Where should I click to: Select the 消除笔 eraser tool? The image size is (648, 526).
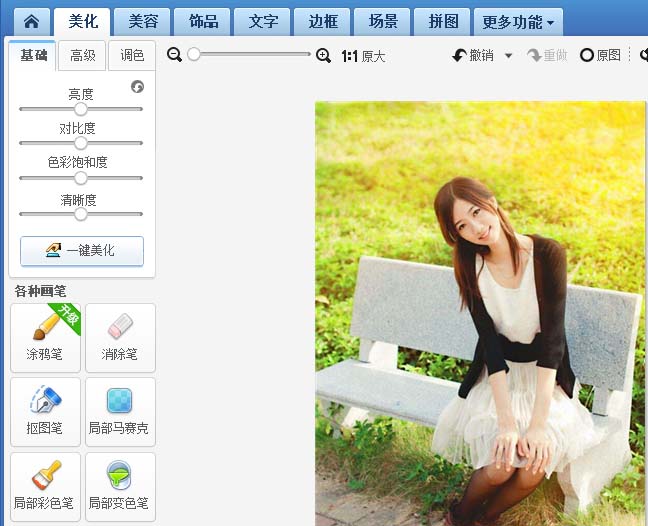(x=120, y=338)
